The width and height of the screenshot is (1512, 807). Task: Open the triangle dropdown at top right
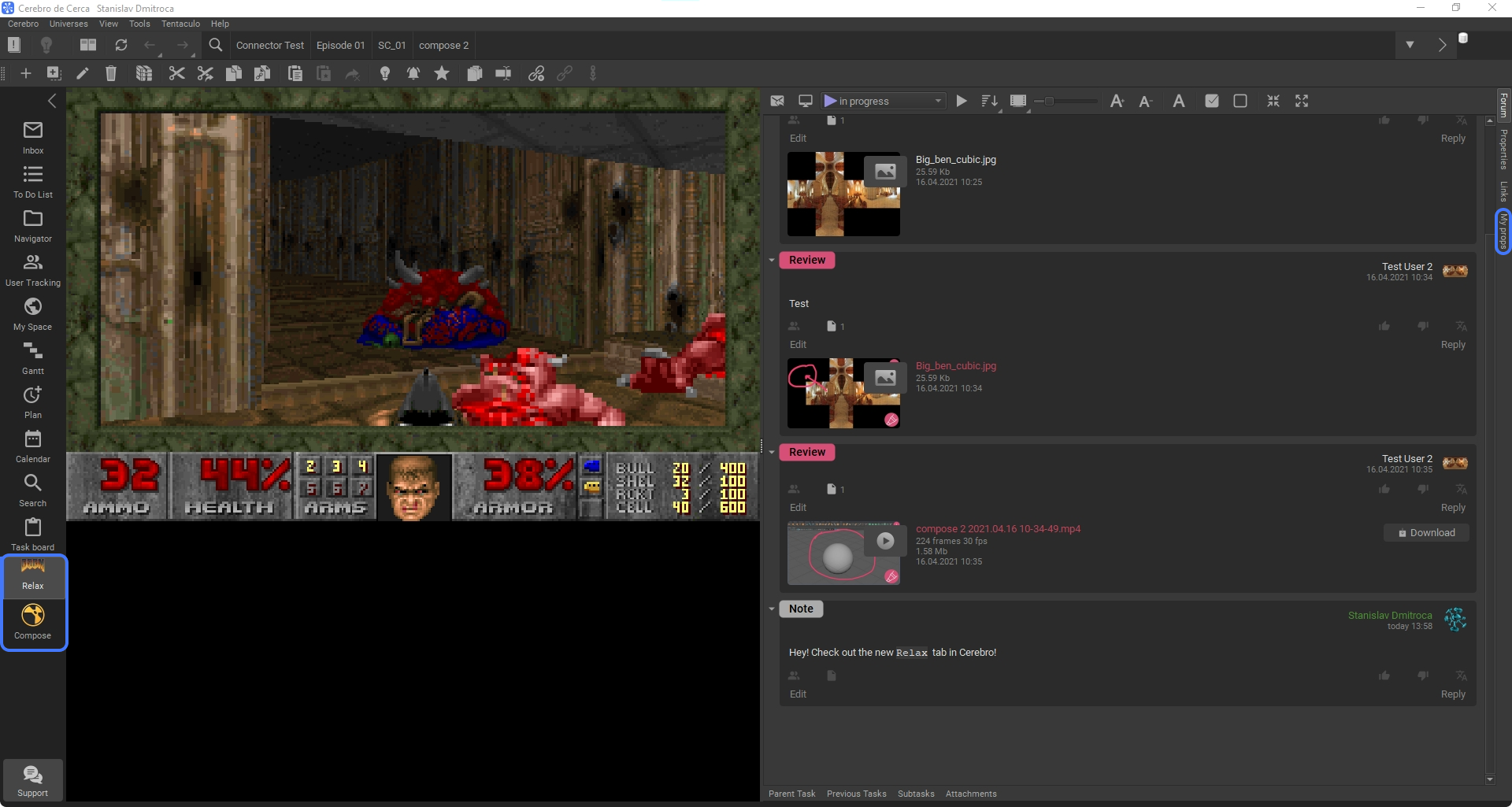click(x=1410, y=45)
